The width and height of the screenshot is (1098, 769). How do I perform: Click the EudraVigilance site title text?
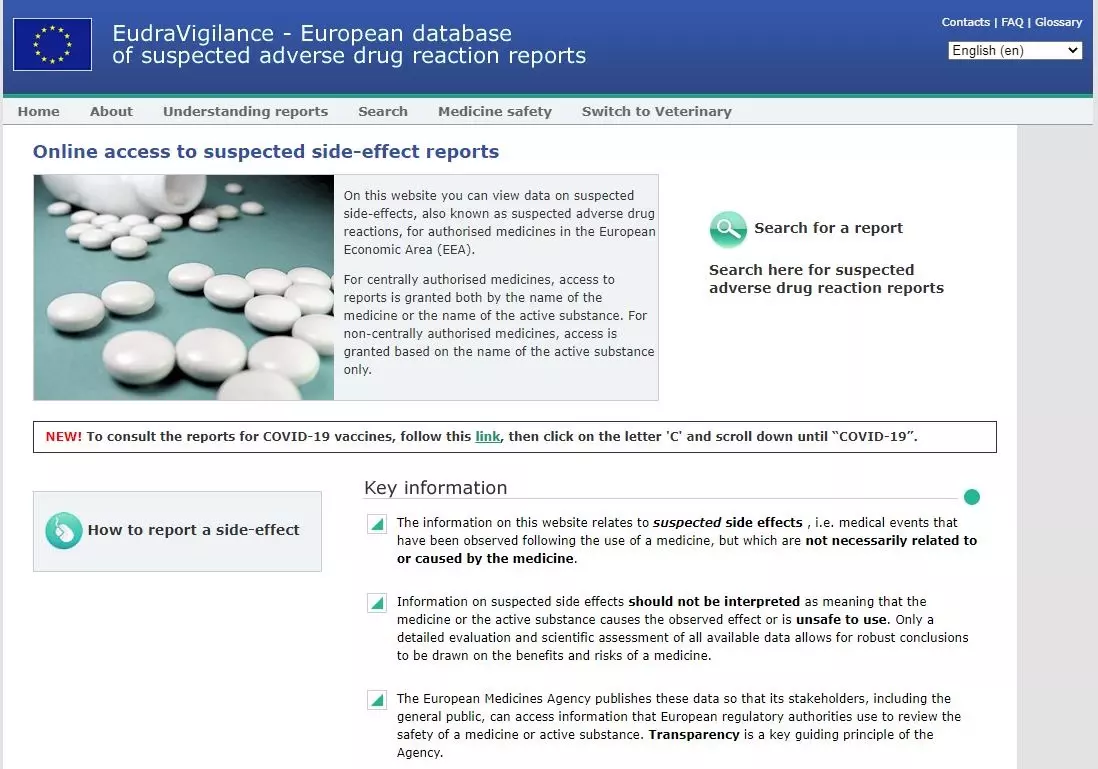349,44
